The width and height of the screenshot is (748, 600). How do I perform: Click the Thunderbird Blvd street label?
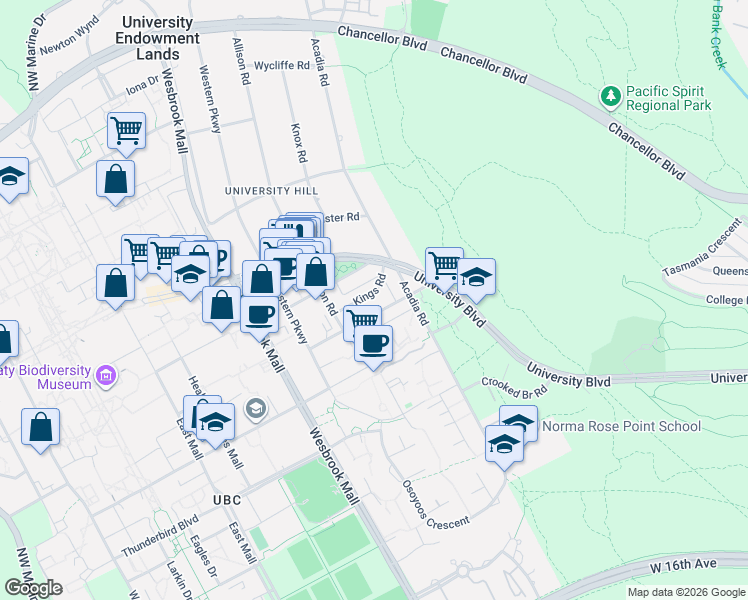tap(160, 536)
